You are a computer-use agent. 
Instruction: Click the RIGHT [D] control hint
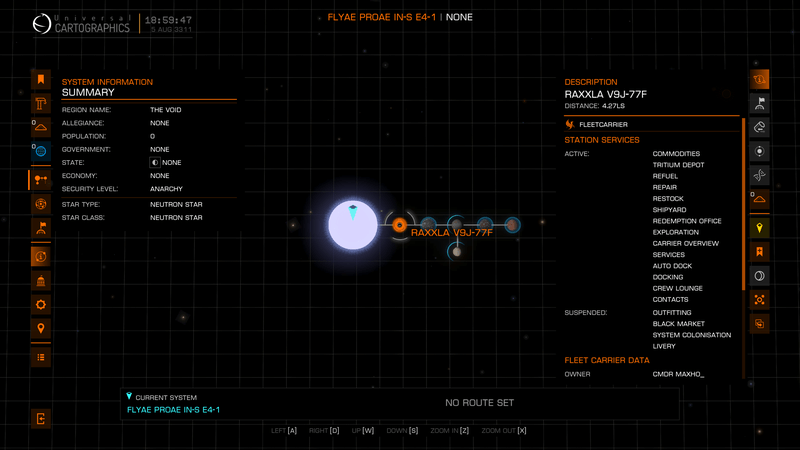324,431
